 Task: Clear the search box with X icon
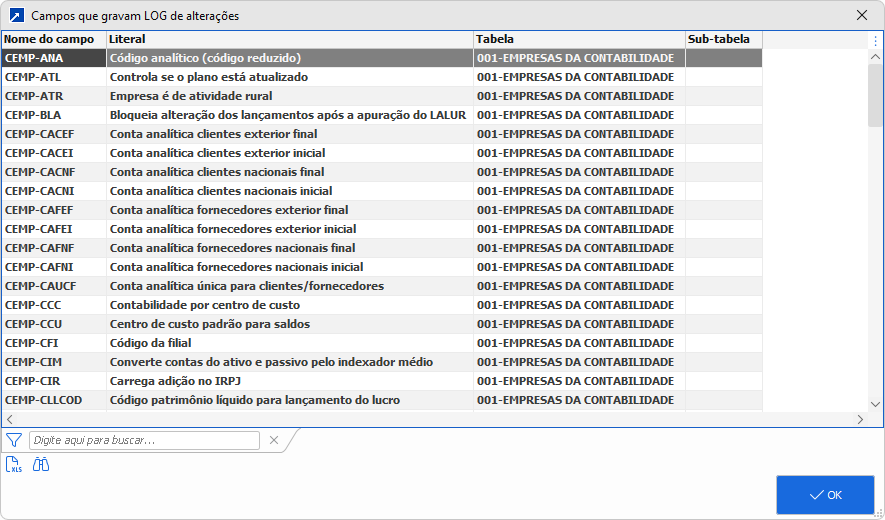[273, 440]
